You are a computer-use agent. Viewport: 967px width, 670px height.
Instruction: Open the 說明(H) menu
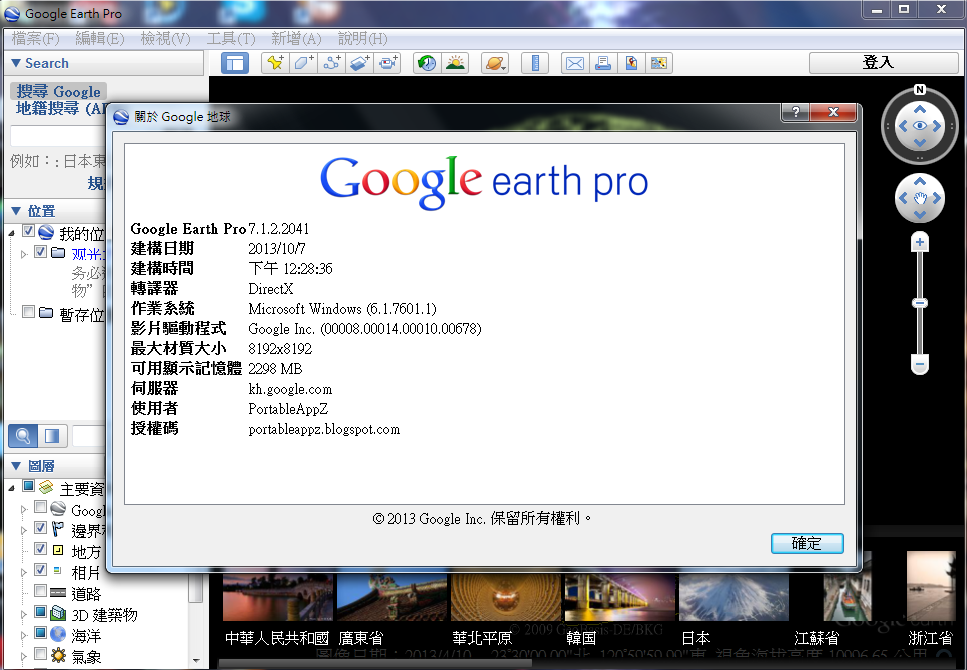click(363, 39)
